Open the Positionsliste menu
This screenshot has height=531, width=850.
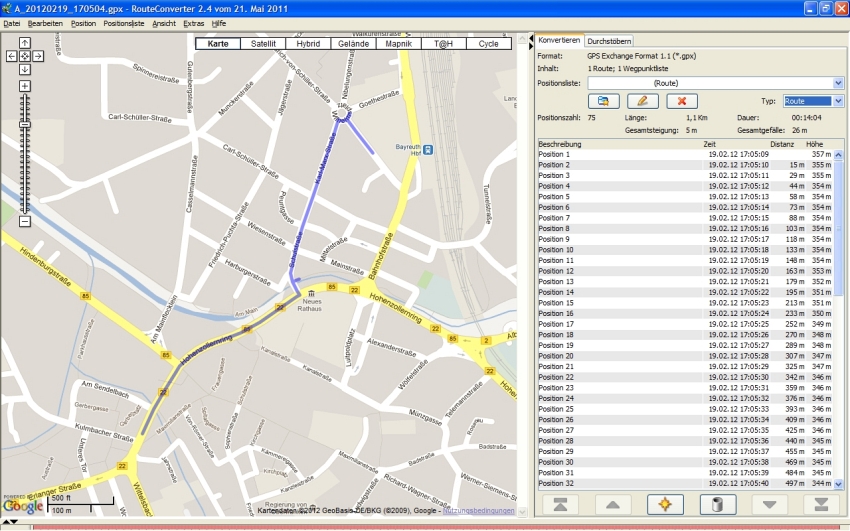(124, 23)
